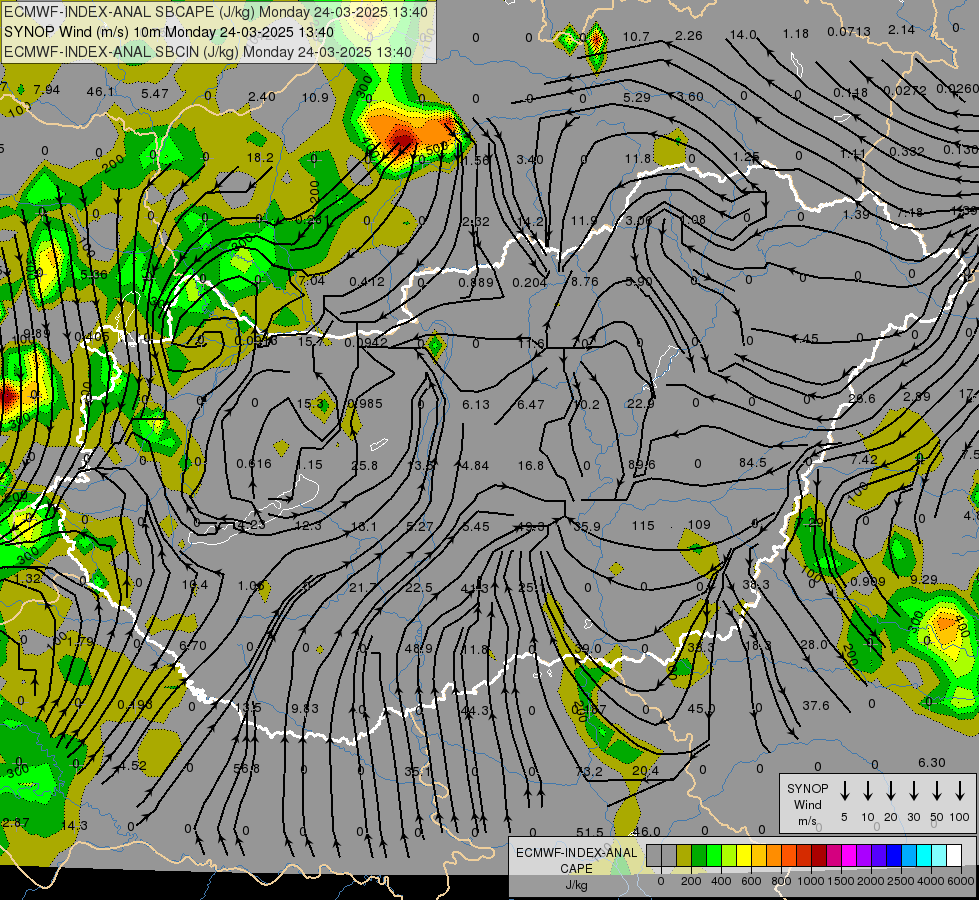Click the 'SYNOP' label in wind legend

coord(807,788)
